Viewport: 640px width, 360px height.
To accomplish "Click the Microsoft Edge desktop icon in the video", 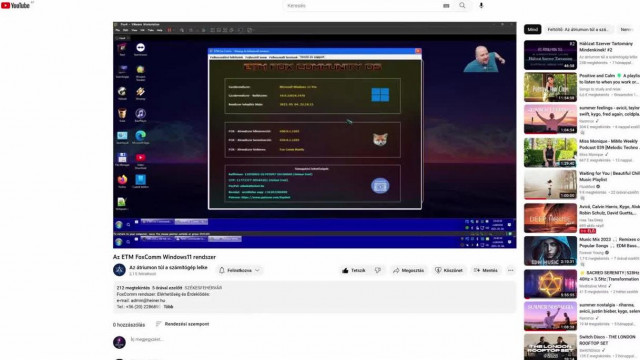I will click(x=140, y=137).
